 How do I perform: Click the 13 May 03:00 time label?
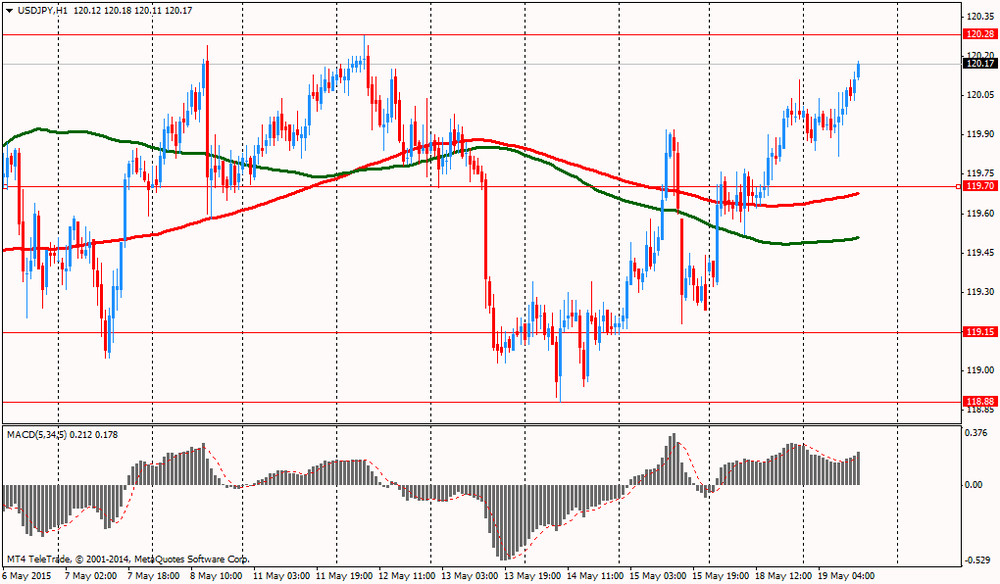[x=469, y=576]
